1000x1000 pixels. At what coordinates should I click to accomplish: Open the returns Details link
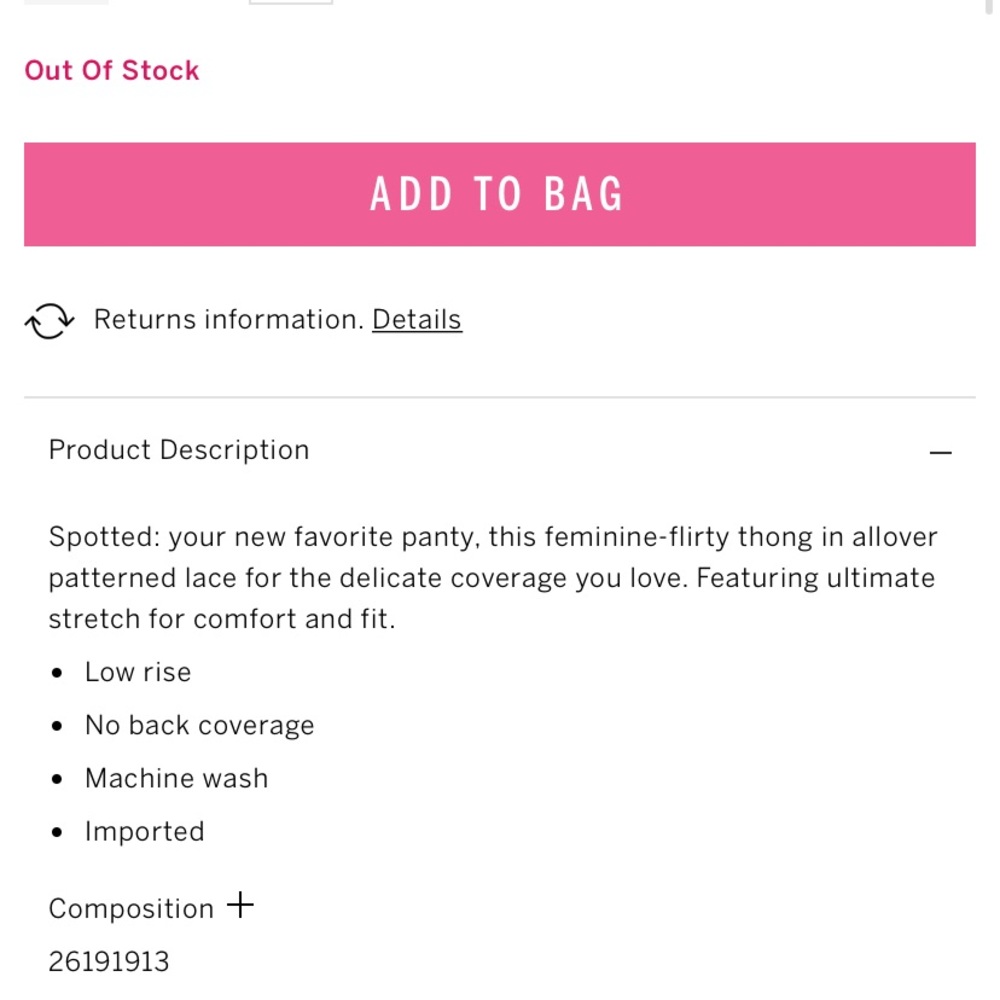click(x=416, y=320)
